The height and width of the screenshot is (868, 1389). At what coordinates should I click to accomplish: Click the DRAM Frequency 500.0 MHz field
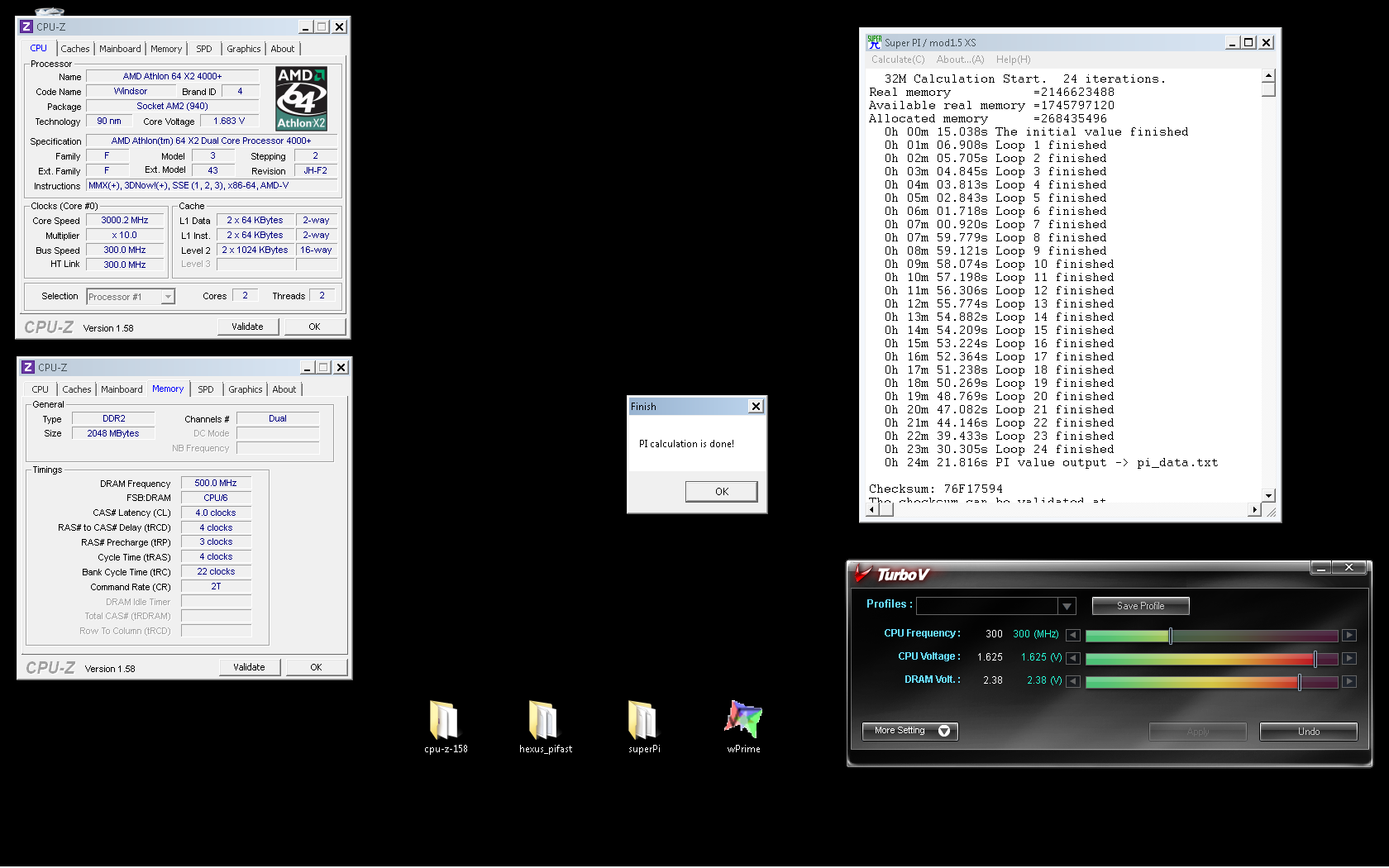216,483
